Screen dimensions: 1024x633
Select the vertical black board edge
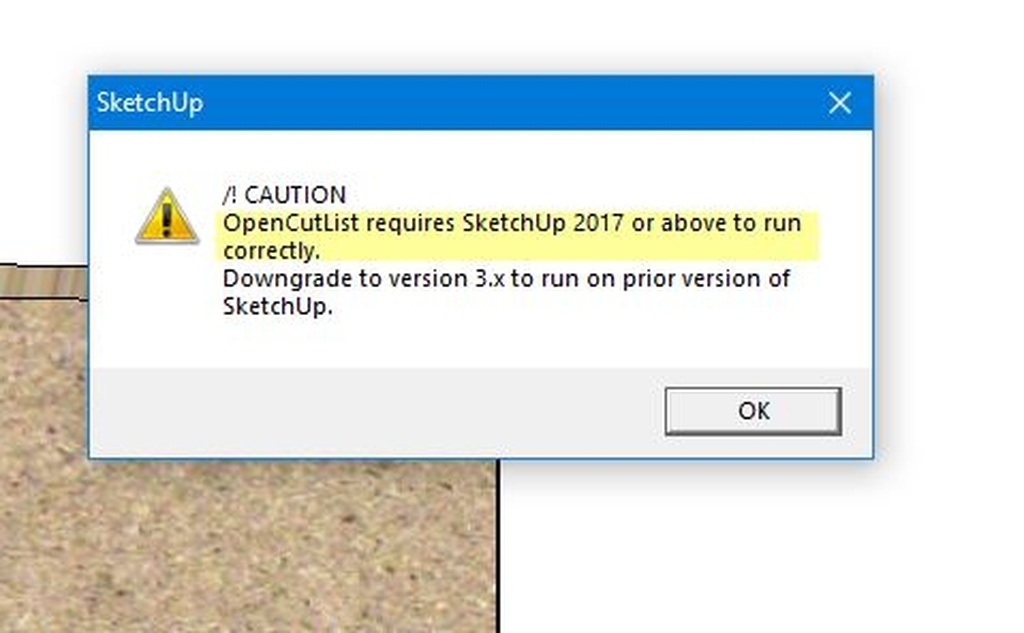[498, 545]
